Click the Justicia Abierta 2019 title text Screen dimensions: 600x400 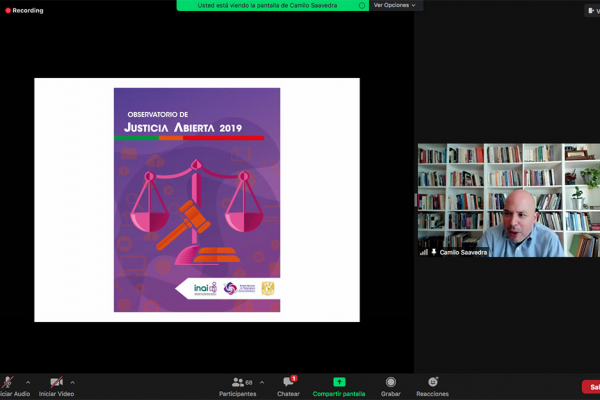pos(183,127)
